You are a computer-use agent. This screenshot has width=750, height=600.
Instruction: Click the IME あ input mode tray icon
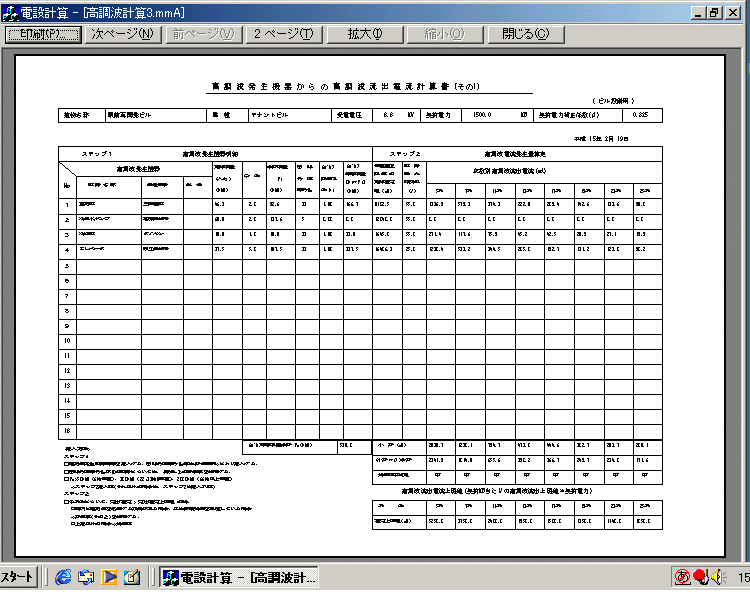tap(682, 577)
